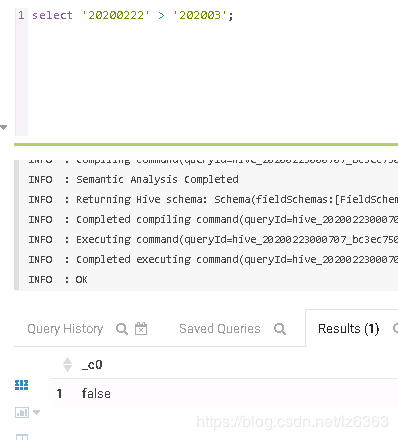
Task: Show results in grid view
Action: tap(22, 385)
